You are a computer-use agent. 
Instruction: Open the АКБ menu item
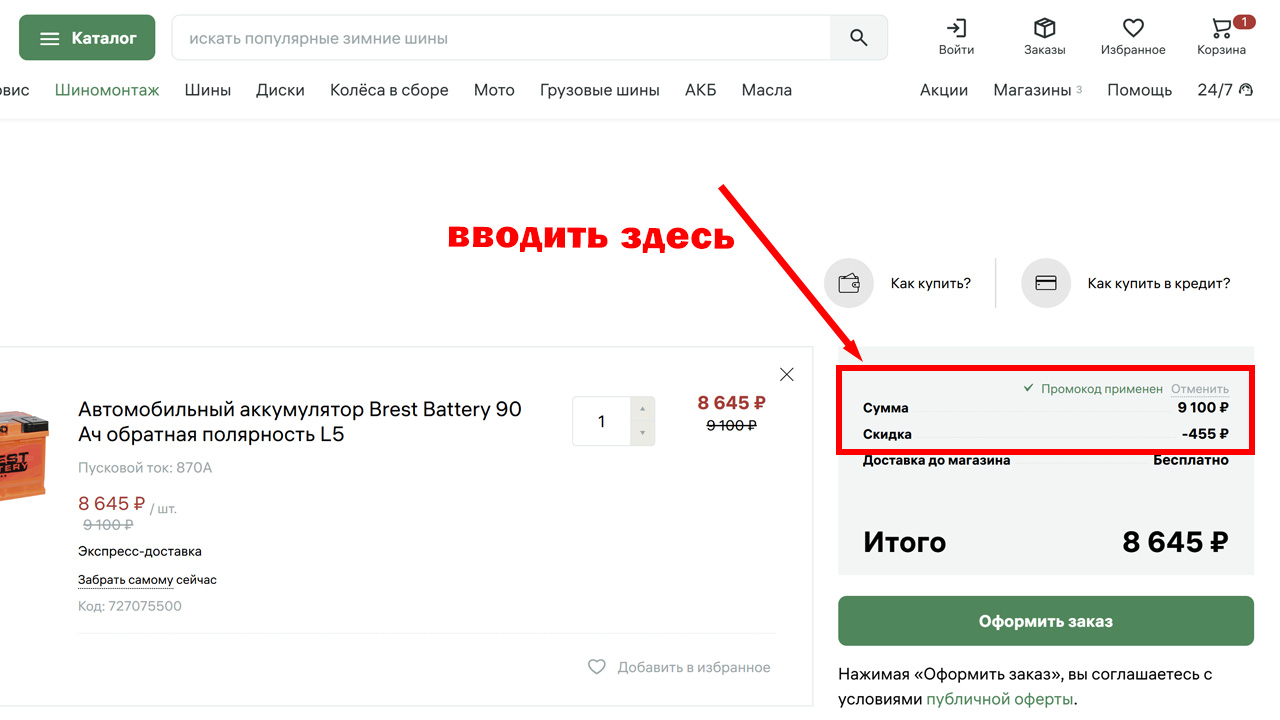(701, 90)
